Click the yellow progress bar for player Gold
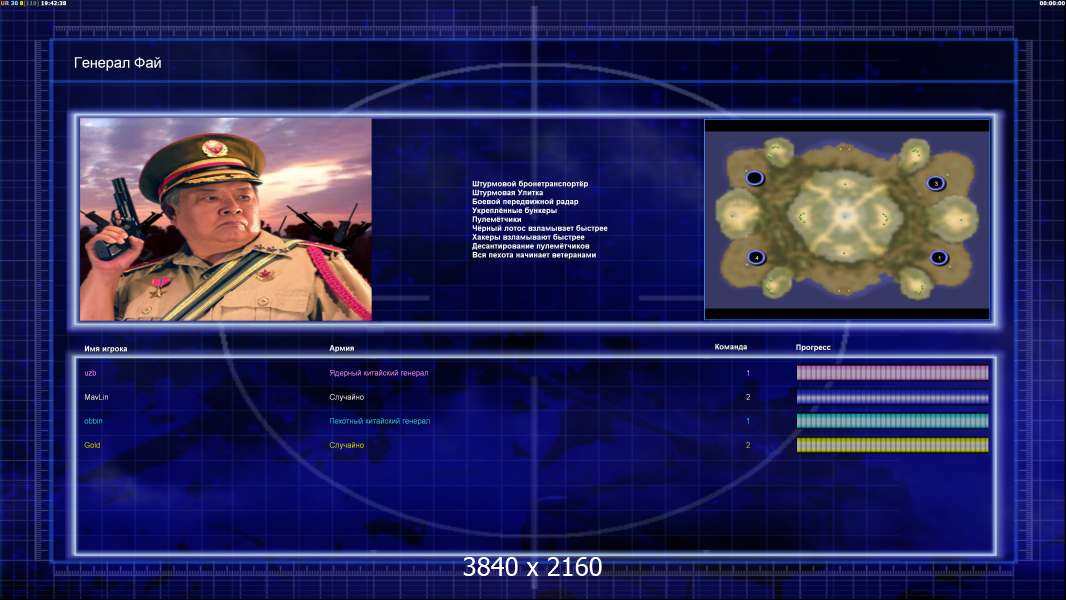Screen dimensions: 1066x600 coord(892,445)
